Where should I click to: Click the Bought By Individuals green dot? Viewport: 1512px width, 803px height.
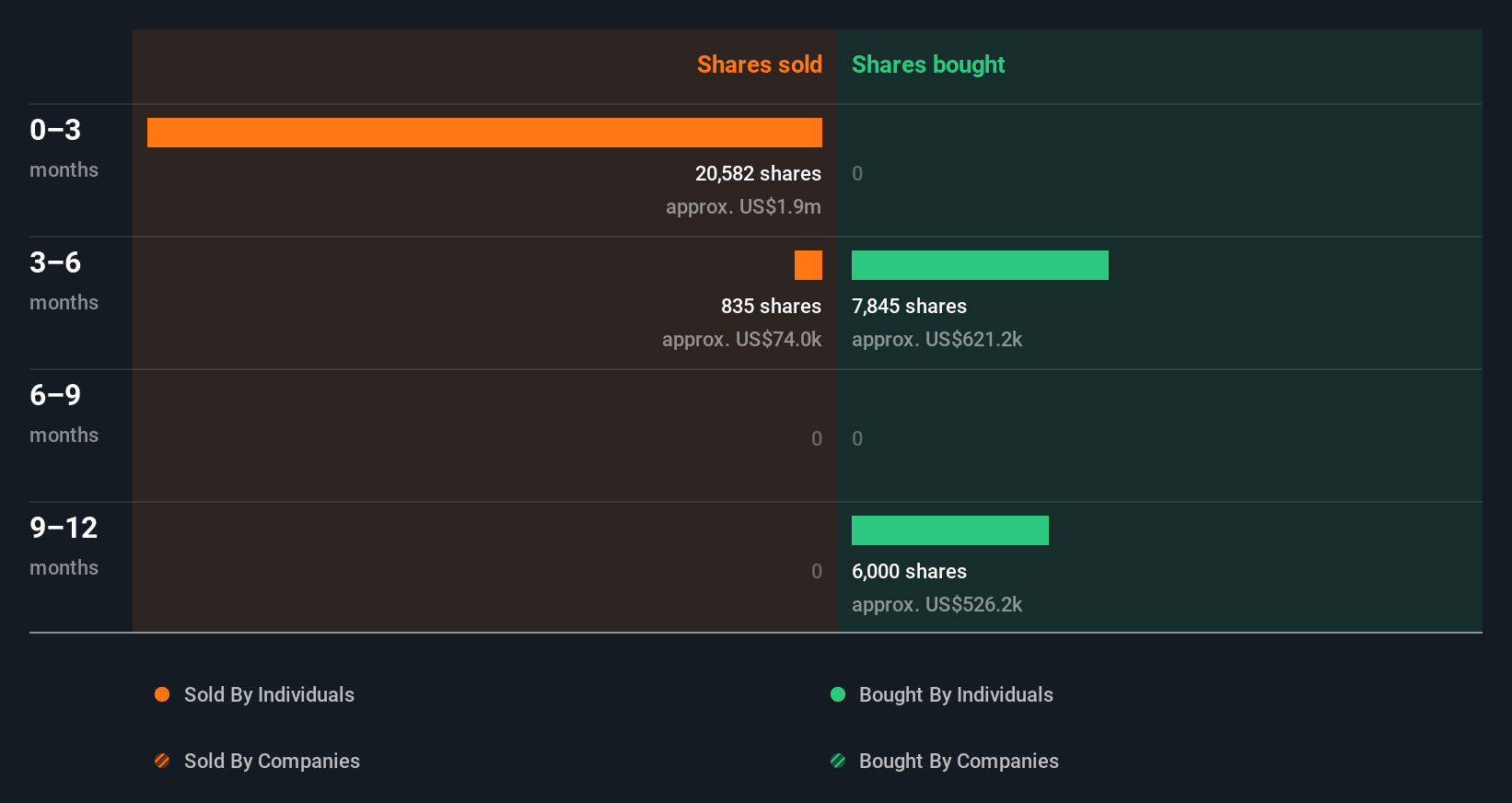[838, 694]
